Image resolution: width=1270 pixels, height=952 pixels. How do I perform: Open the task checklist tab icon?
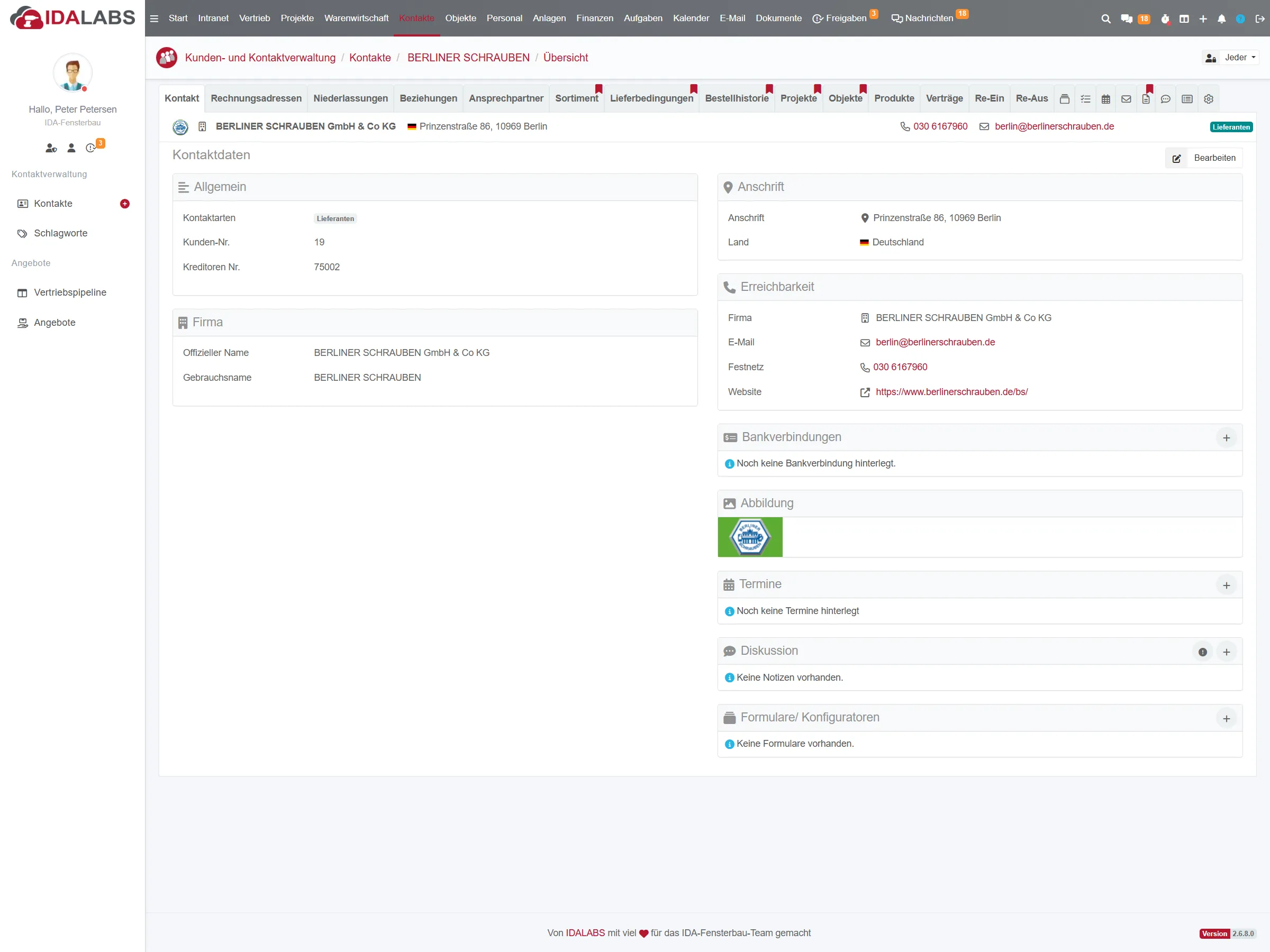[1085, 99]
